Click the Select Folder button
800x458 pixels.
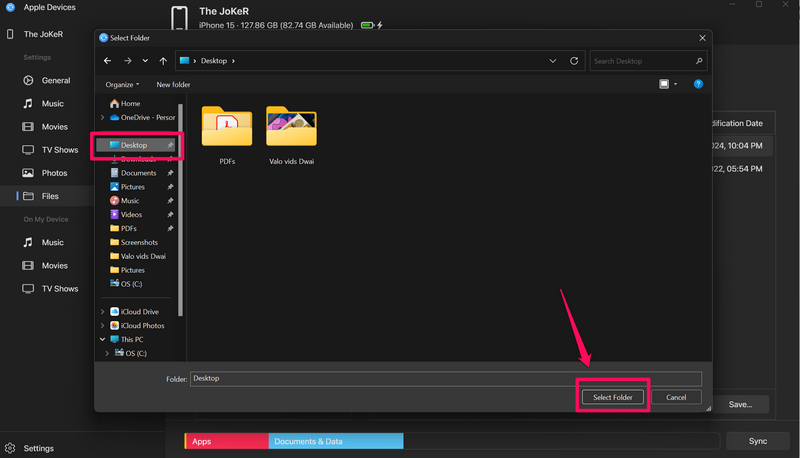613,397
